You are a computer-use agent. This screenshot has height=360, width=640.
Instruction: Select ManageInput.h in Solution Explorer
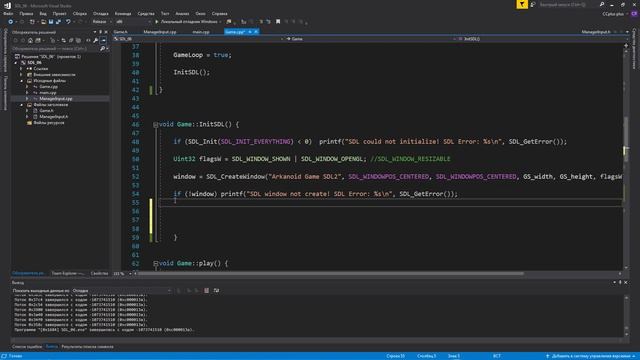(x=53, y=117)
